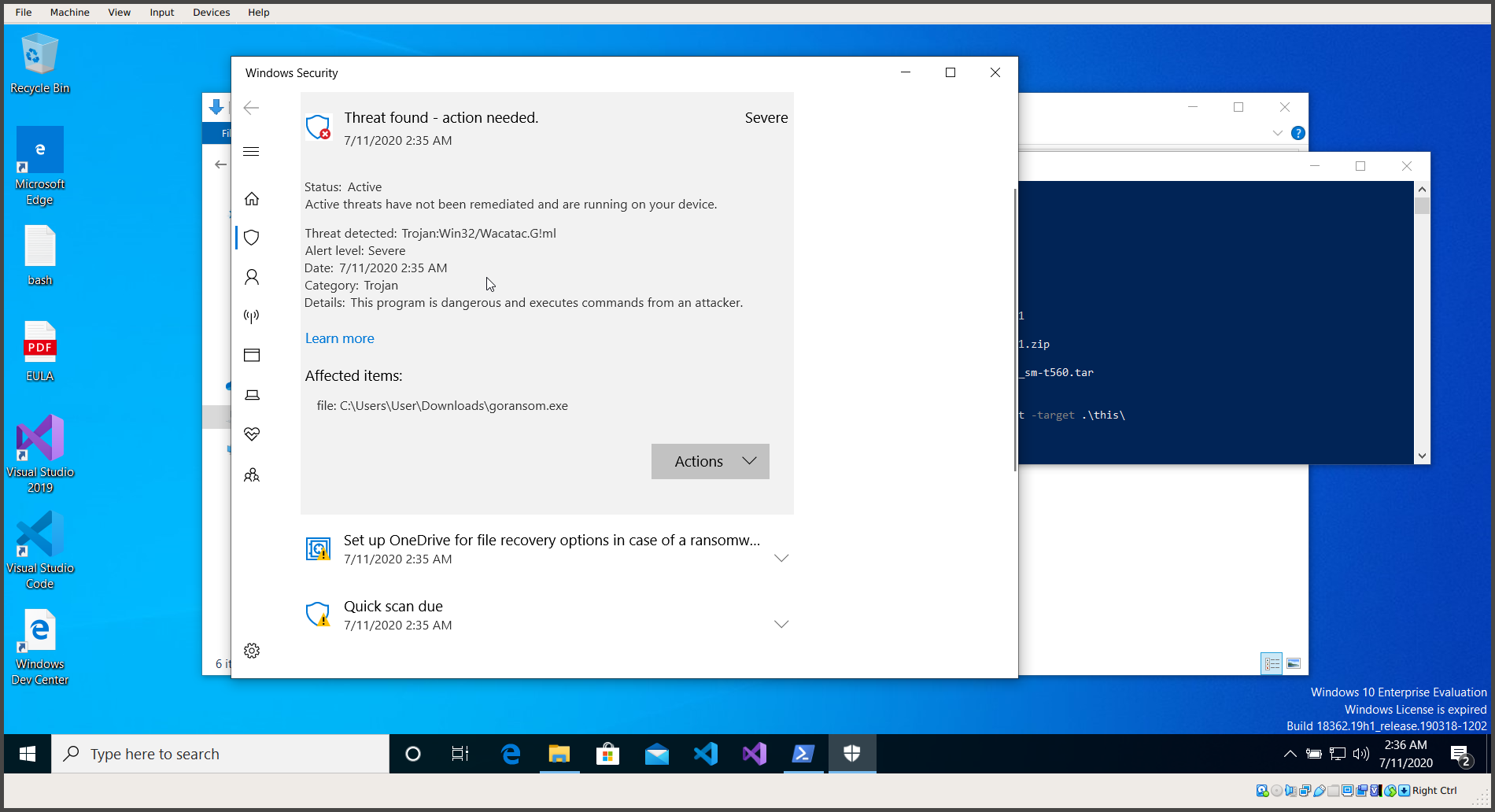Click the Threat found - action needed heading
The image size is (1495, 812).
click(441, 118)
